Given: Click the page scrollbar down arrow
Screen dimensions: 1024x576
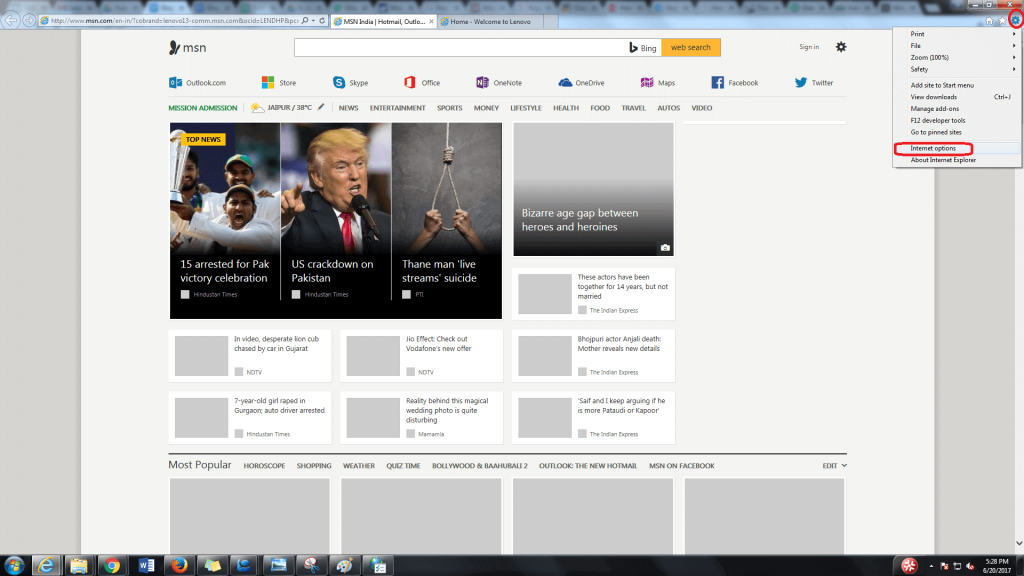Looking at the screenshot, I should tap(1019, 543).
